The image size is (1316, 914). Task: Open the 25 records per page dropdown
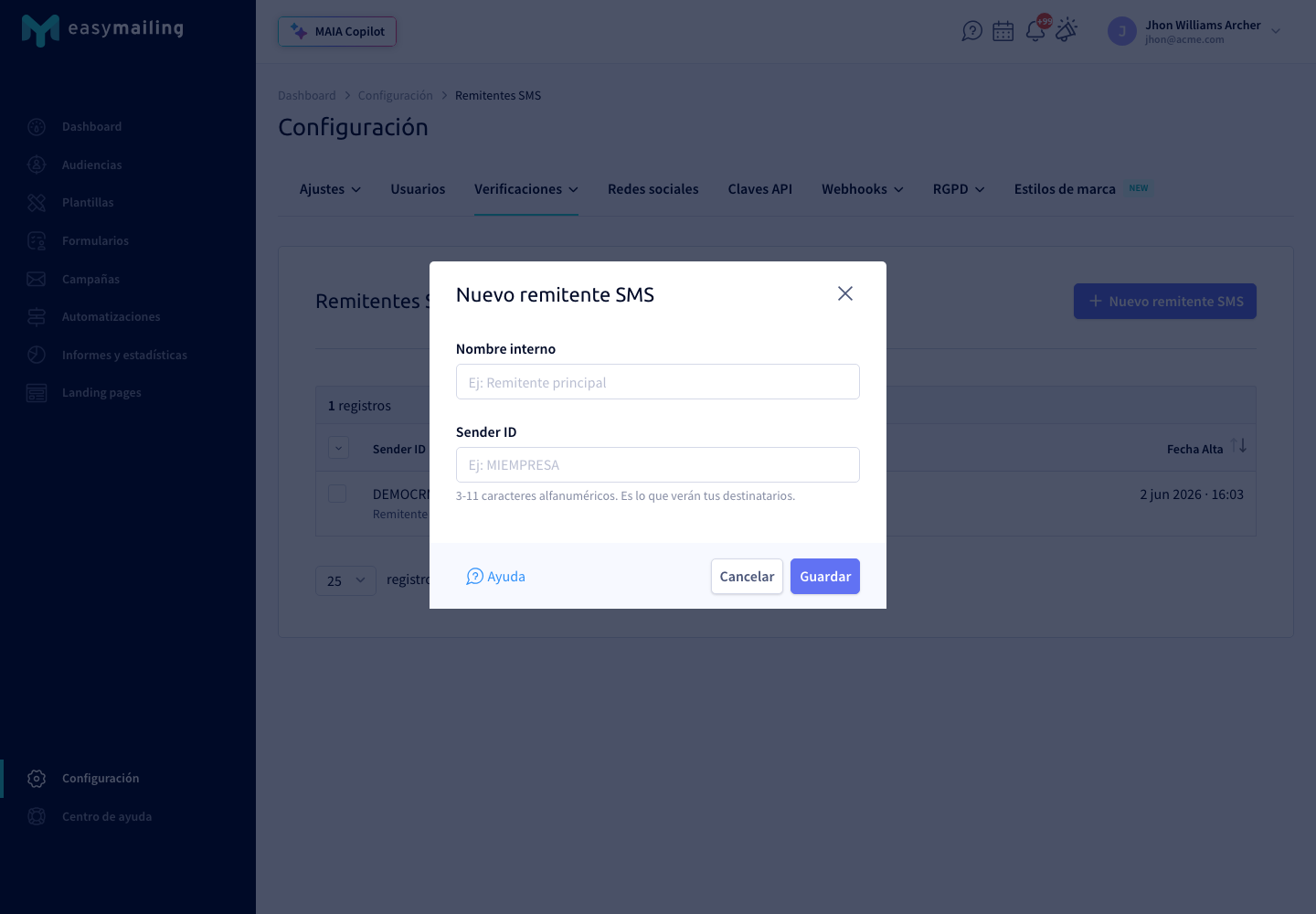pyautogui.click(x=345, y=580)
